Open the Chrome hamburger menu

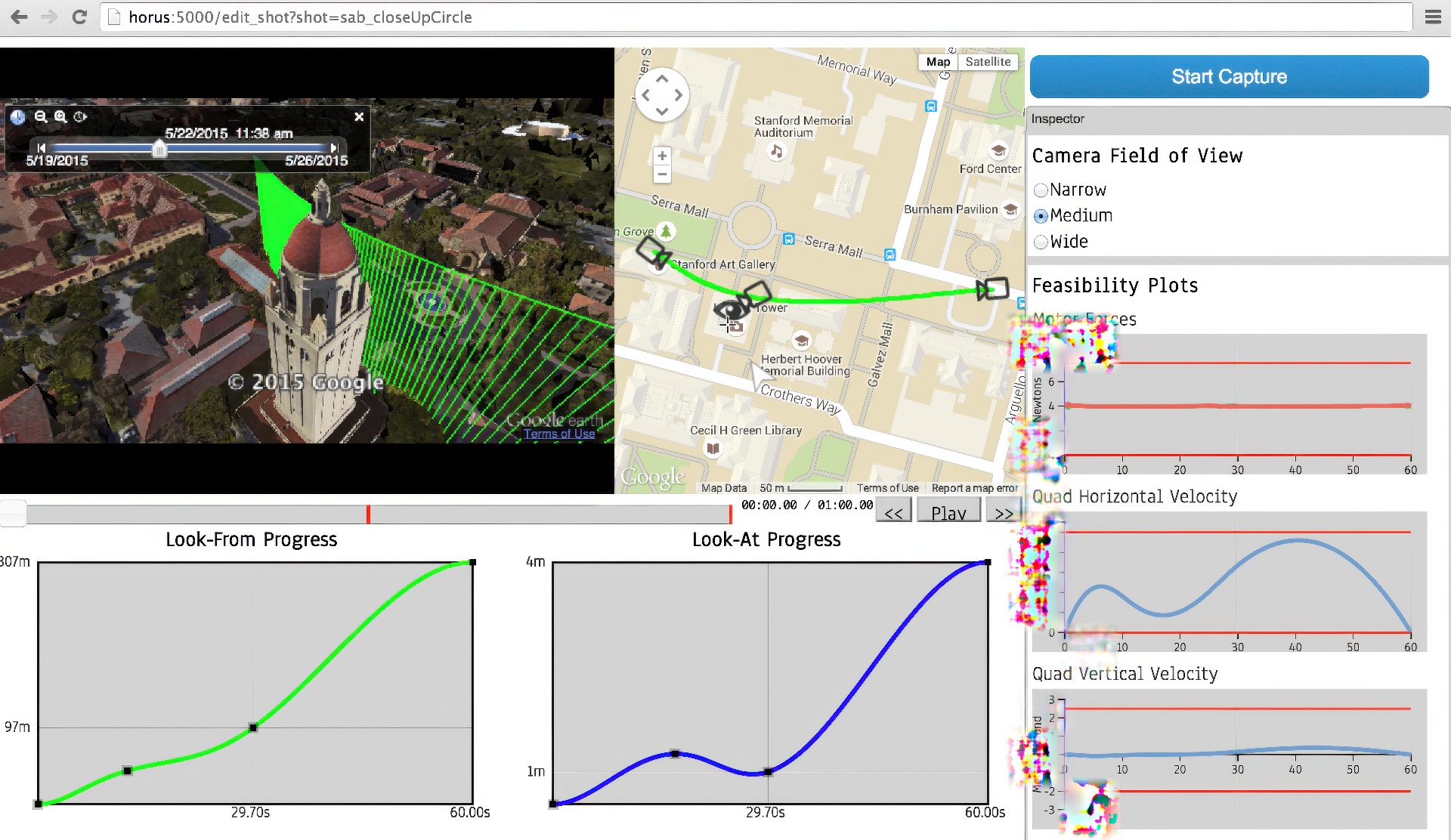click(1433, 17)
